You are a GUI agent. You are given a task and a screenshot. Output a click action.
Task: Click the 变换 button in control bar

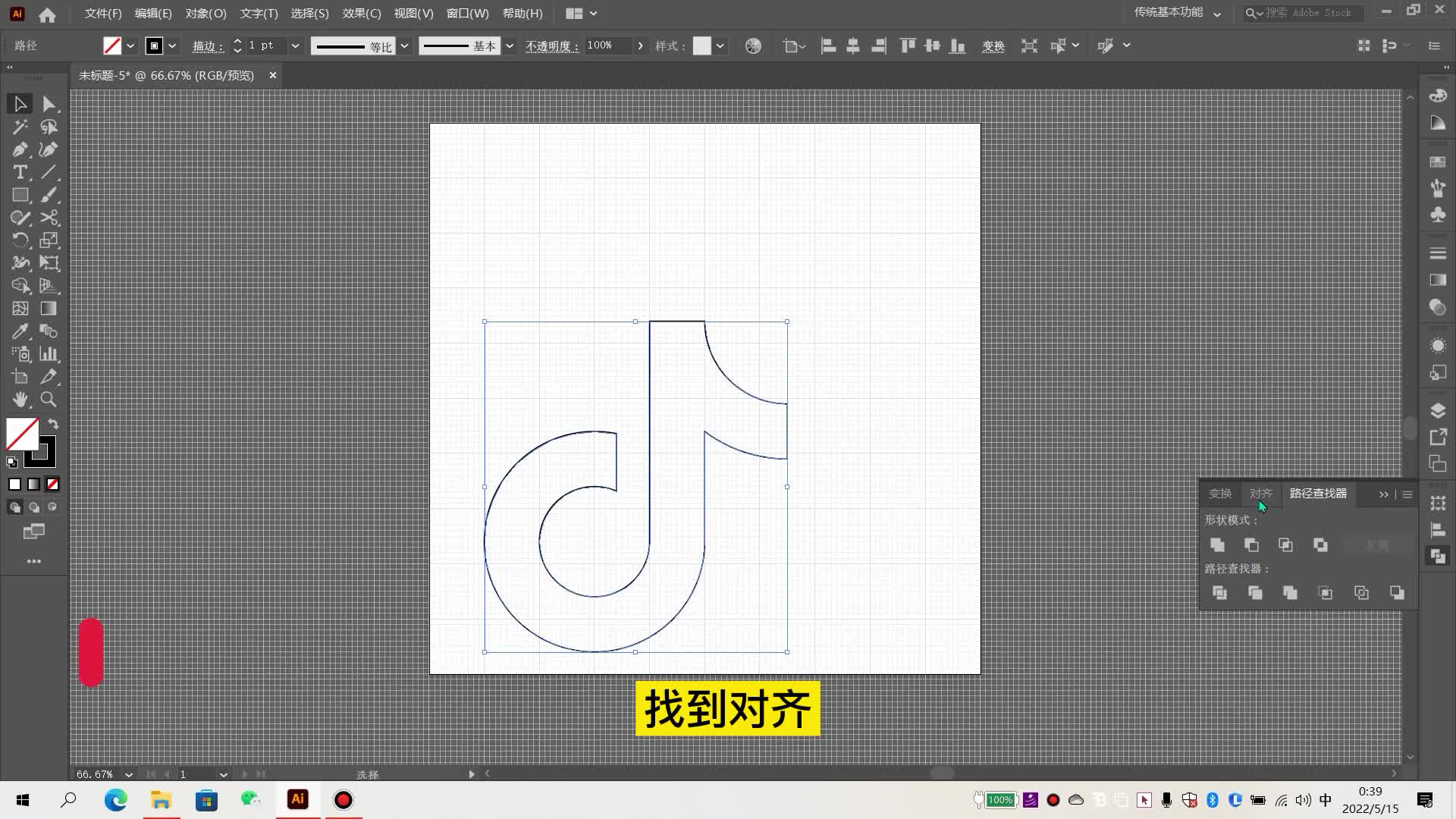[993, 46]
